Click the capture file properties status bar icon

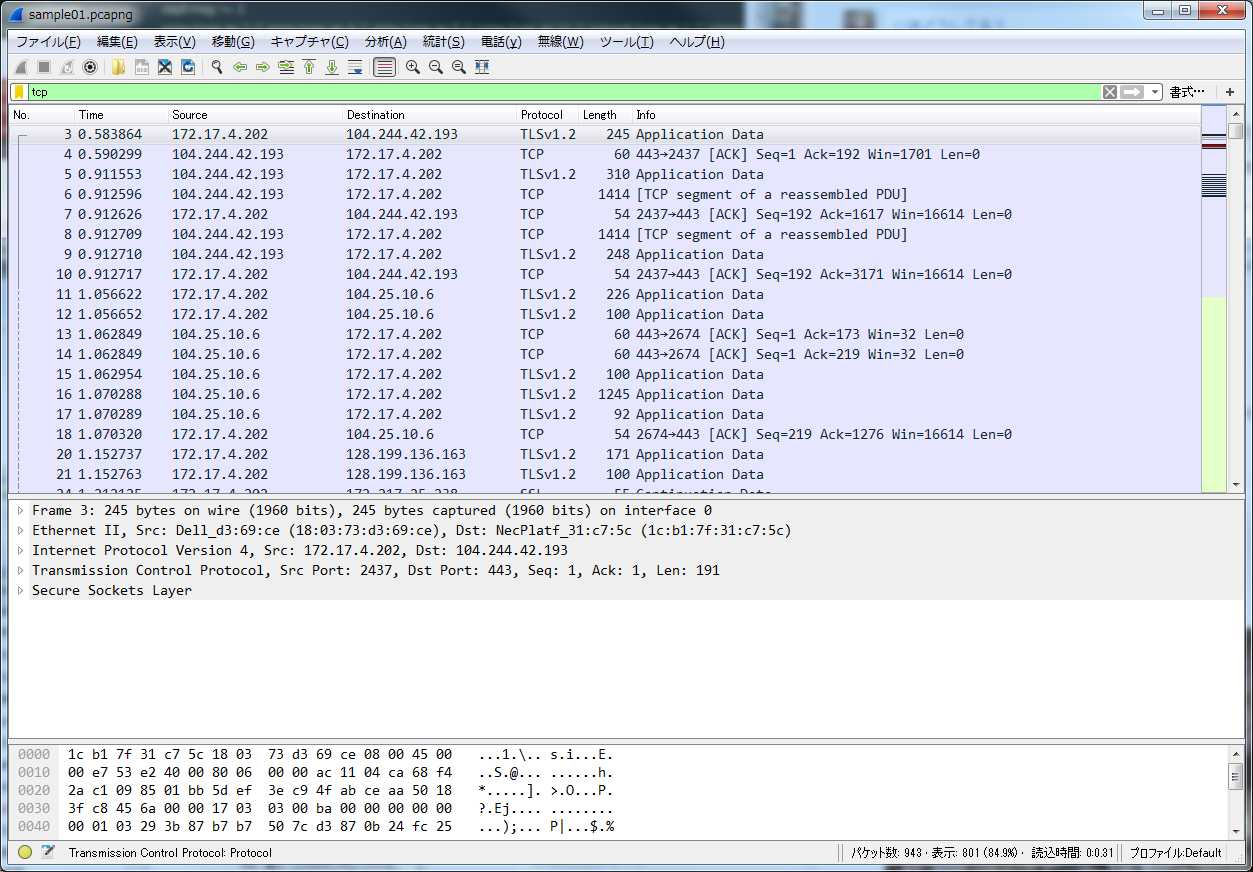(x=47, y=852)
